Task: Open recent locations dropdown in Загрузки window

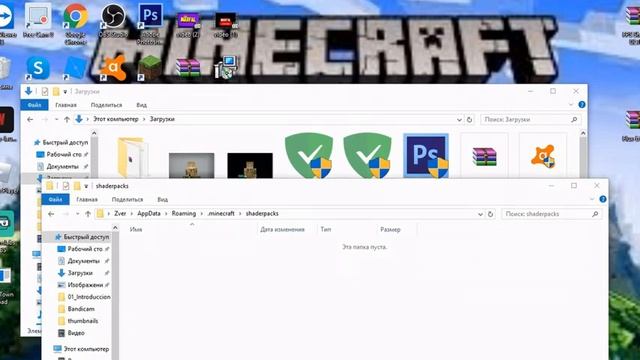Action: click(56, 120)
